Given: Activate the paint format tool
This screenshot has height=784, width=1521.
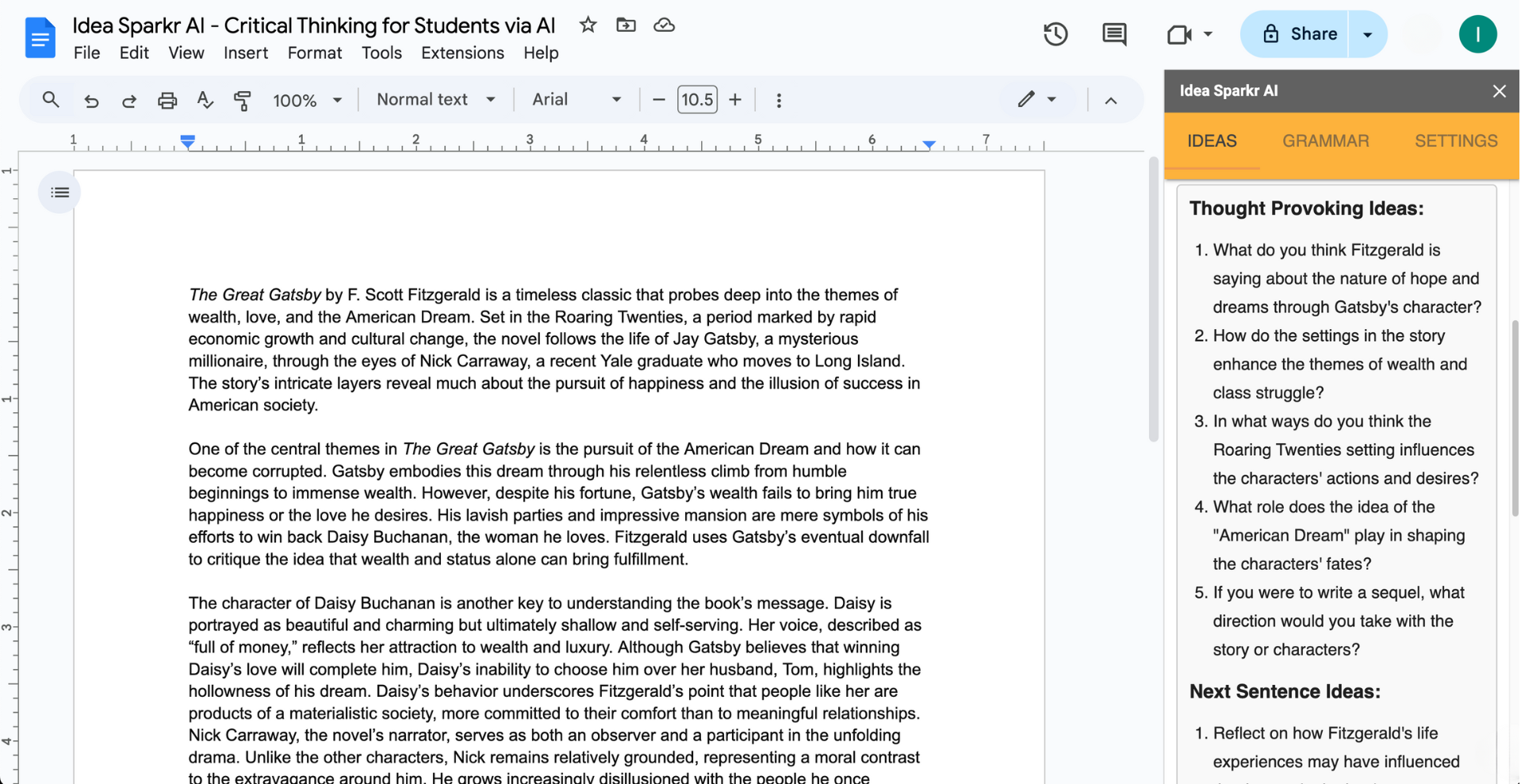Looking at the screenshot, I should [x=243, y=100].
